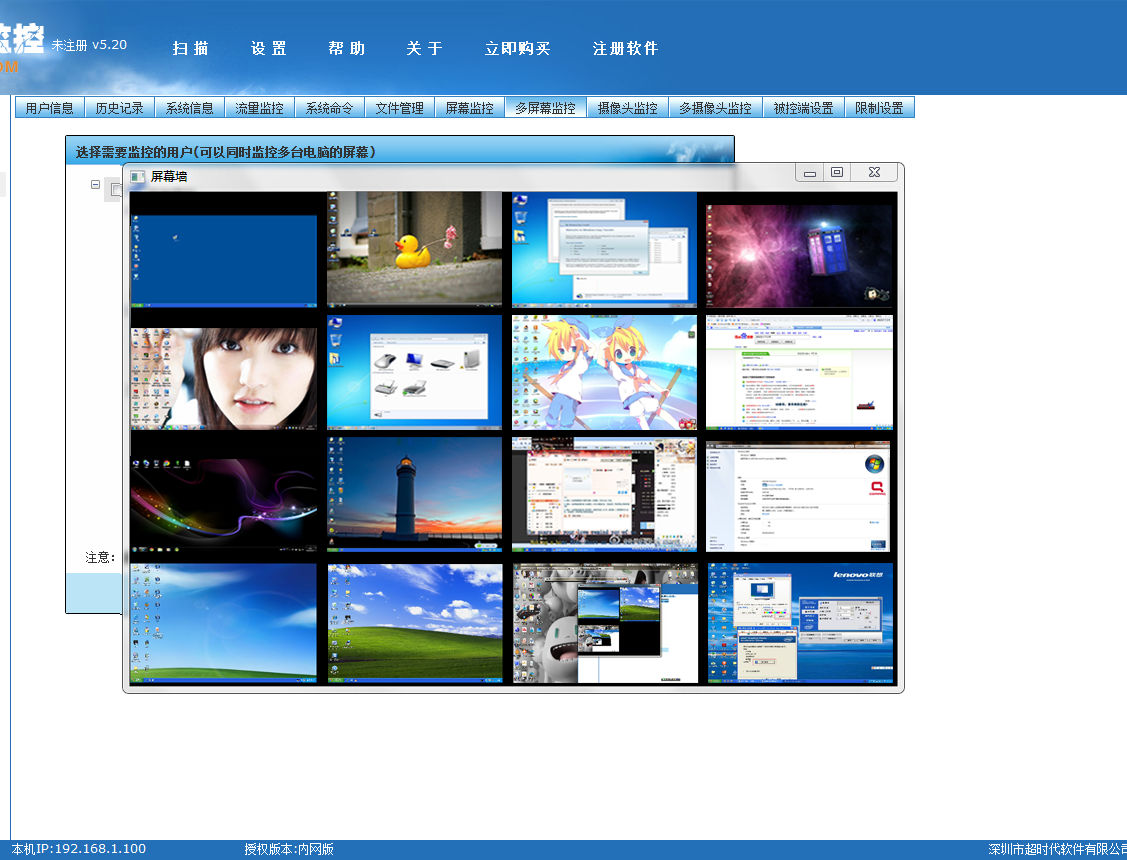Collapse the user tree node
This screenshot has height=860, width=1127.
[x=95, y=185]
